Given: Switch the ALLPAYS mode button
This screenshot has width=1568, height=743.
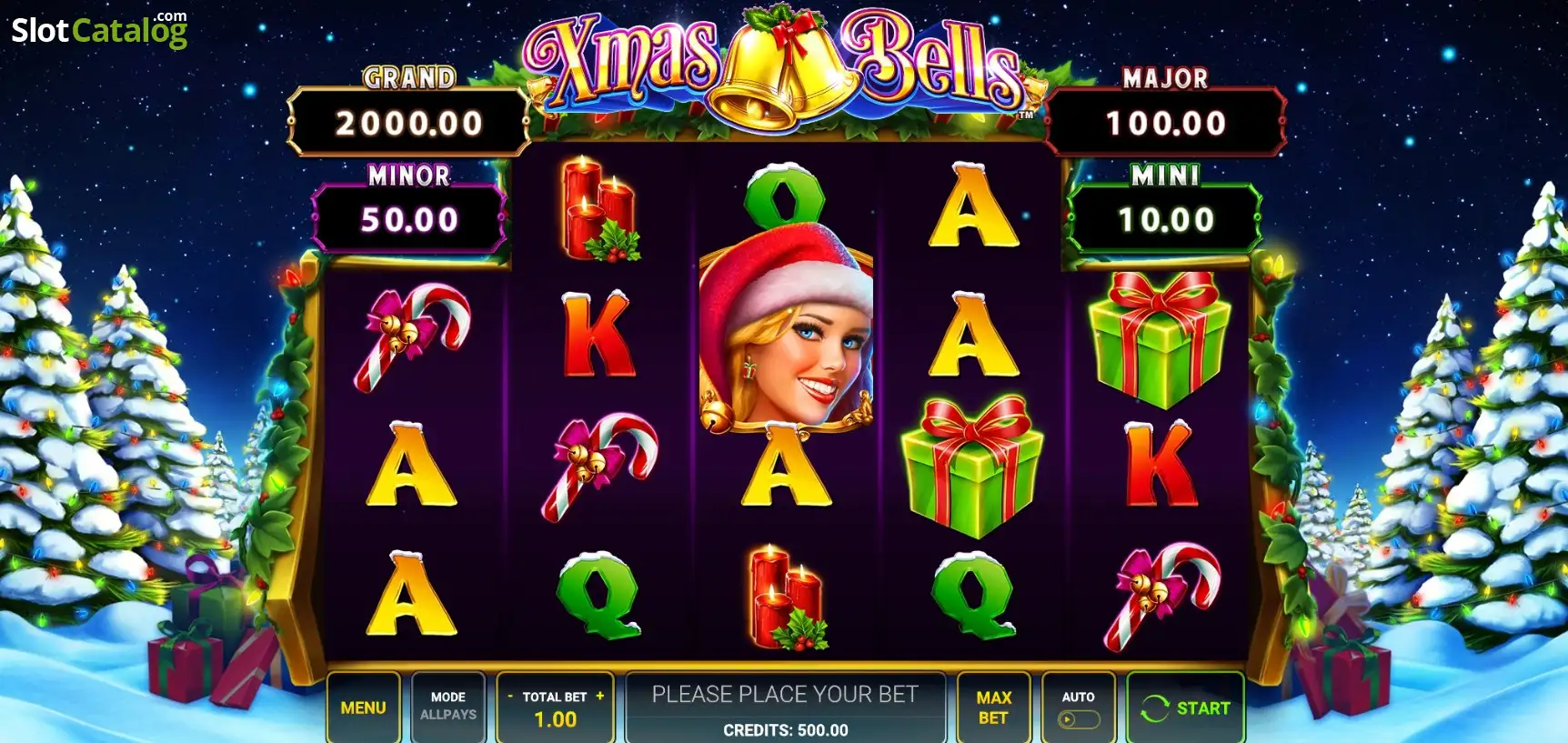Looking at the screenshot, I should point(447,707).
